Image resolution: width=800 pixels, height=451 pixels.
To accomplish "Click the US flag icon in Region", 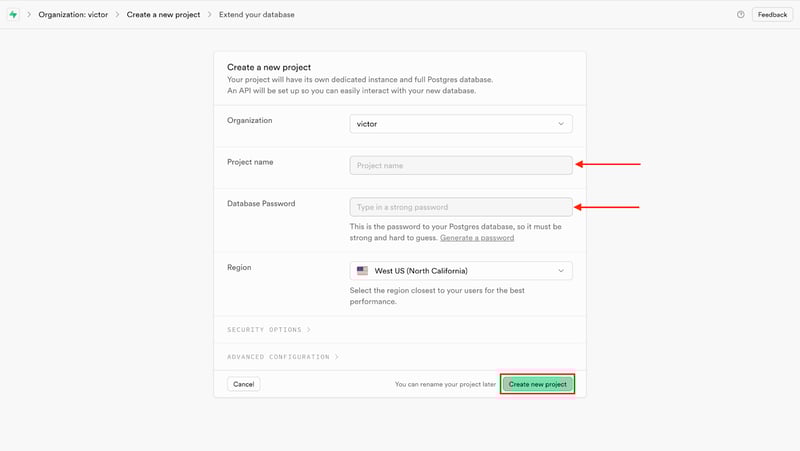I will click(362, 270).
